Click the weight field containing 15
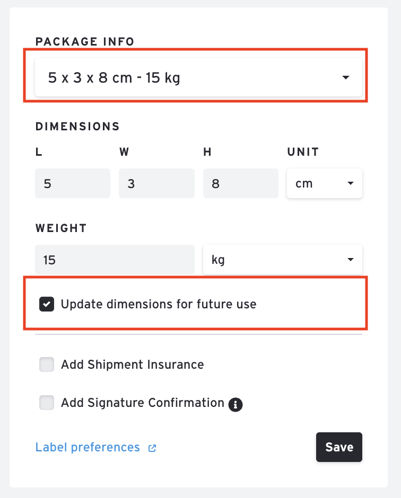 tap(115, 260)
